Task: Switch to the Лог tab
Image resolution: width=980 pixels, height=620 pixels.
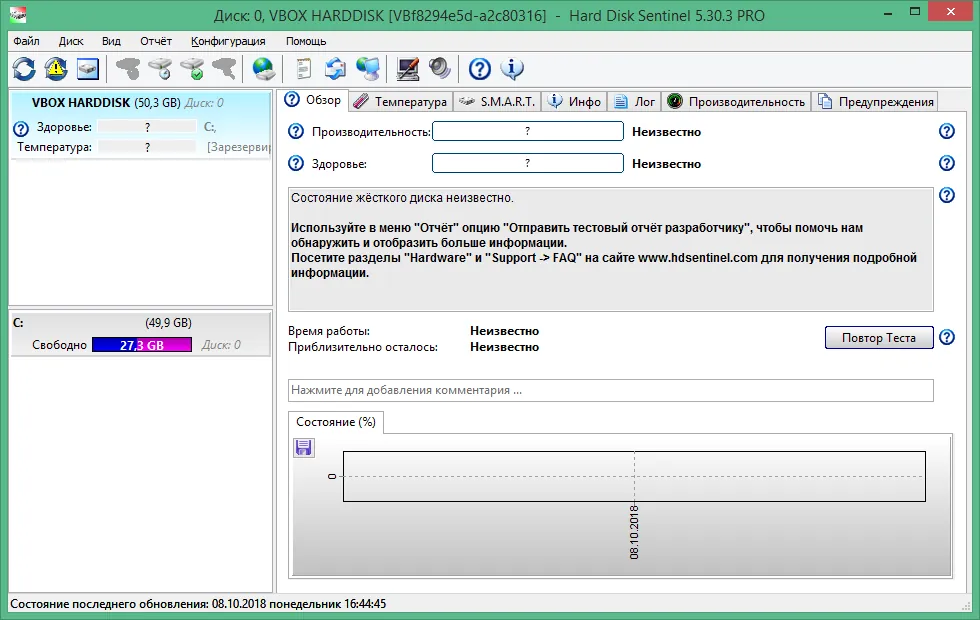Action: 634,102
